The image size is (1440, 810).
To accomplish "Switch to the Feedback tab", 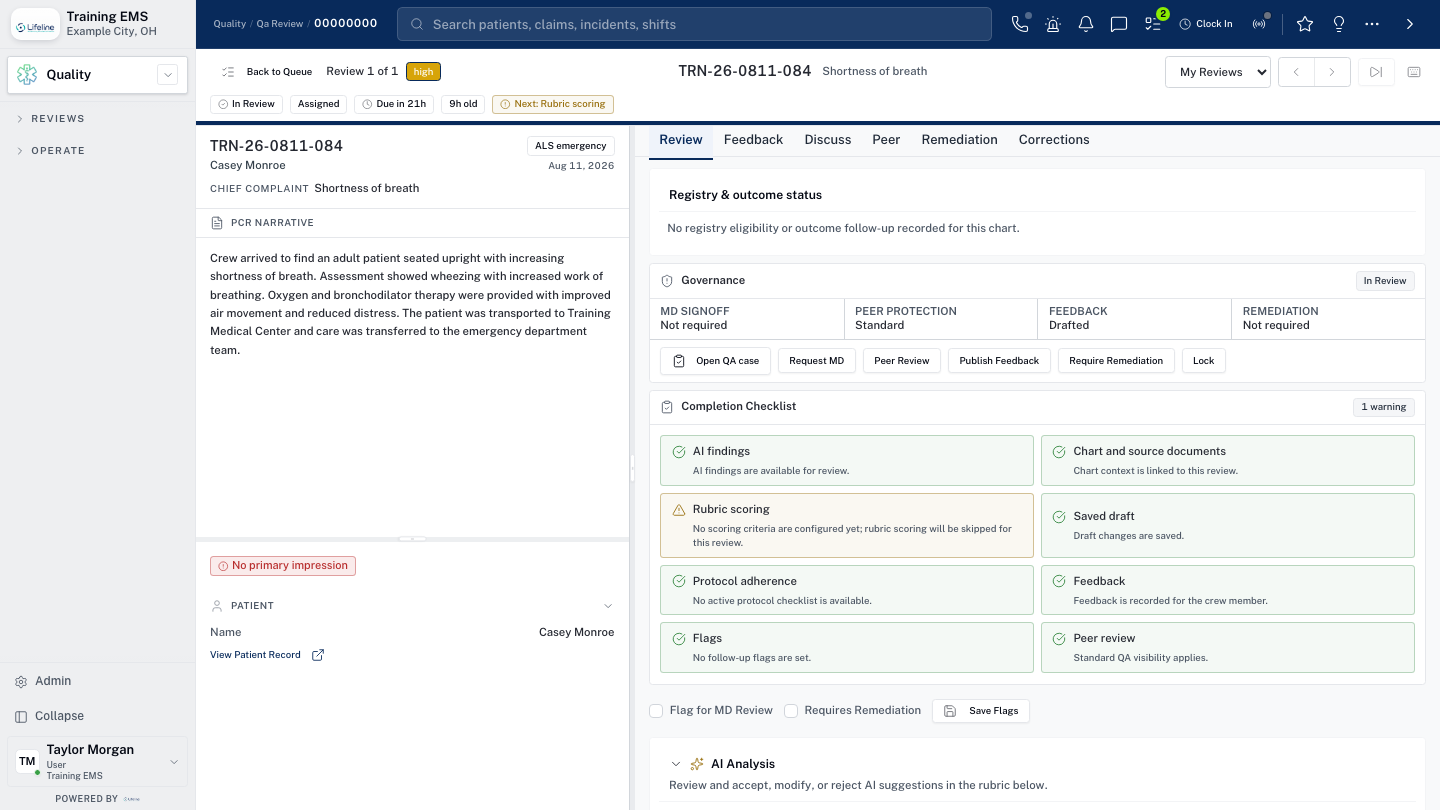I will coord(753,140).
